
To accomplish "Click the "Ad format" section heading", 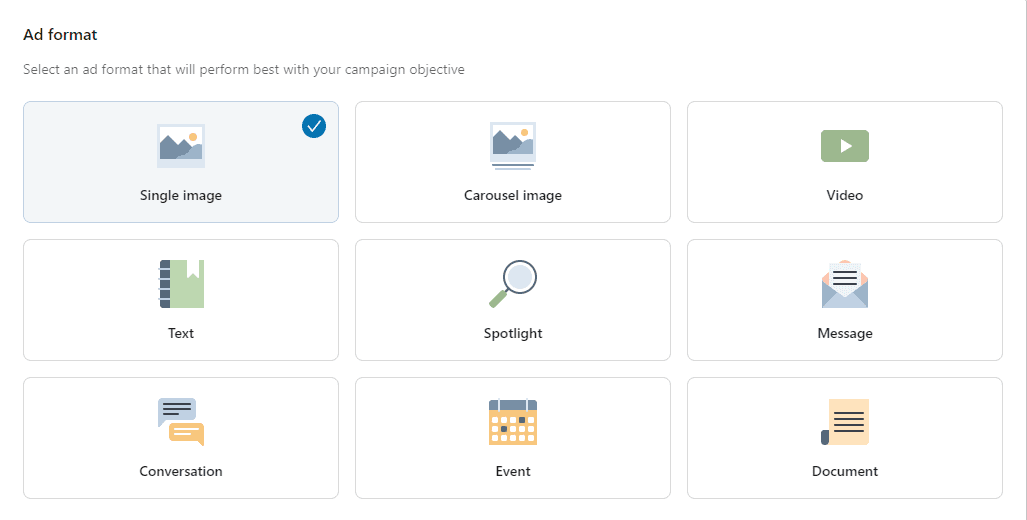I will (60, 35).
